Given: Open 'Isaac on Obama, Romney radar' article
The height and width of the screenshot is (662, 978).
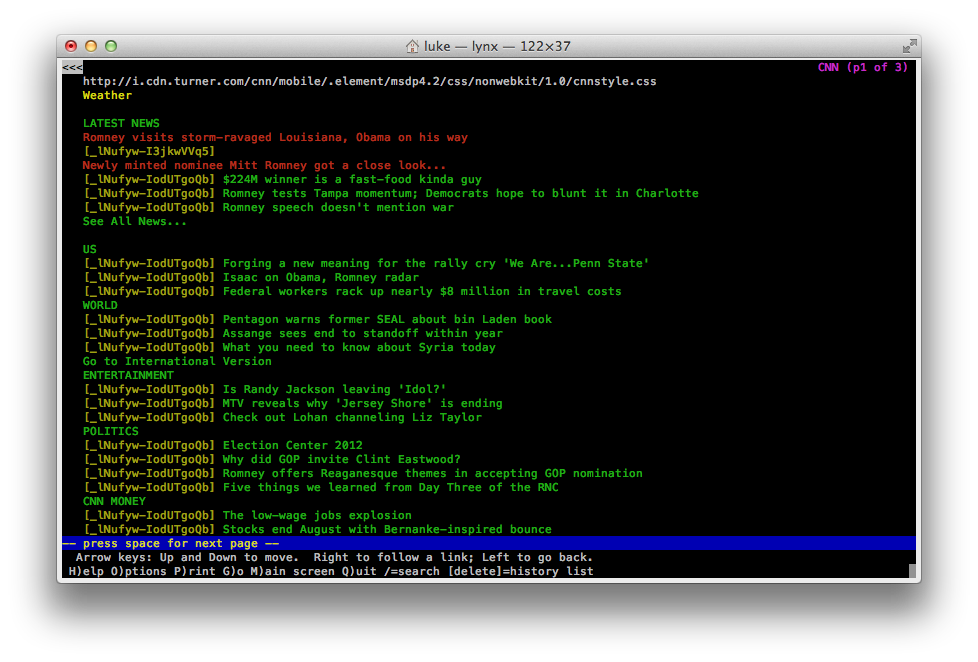Looking at the screenshot, I should tap(321, 278).
